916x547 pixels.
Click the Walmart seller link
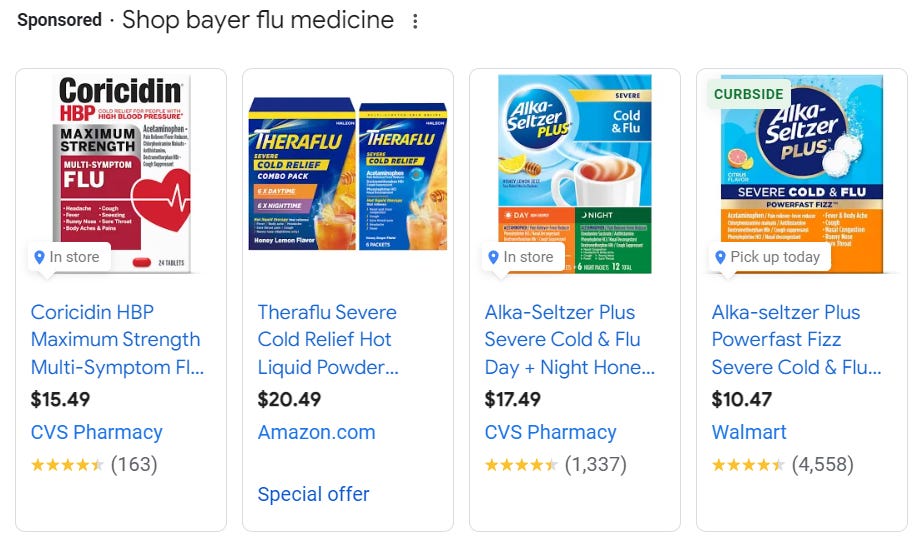point(749,433)
